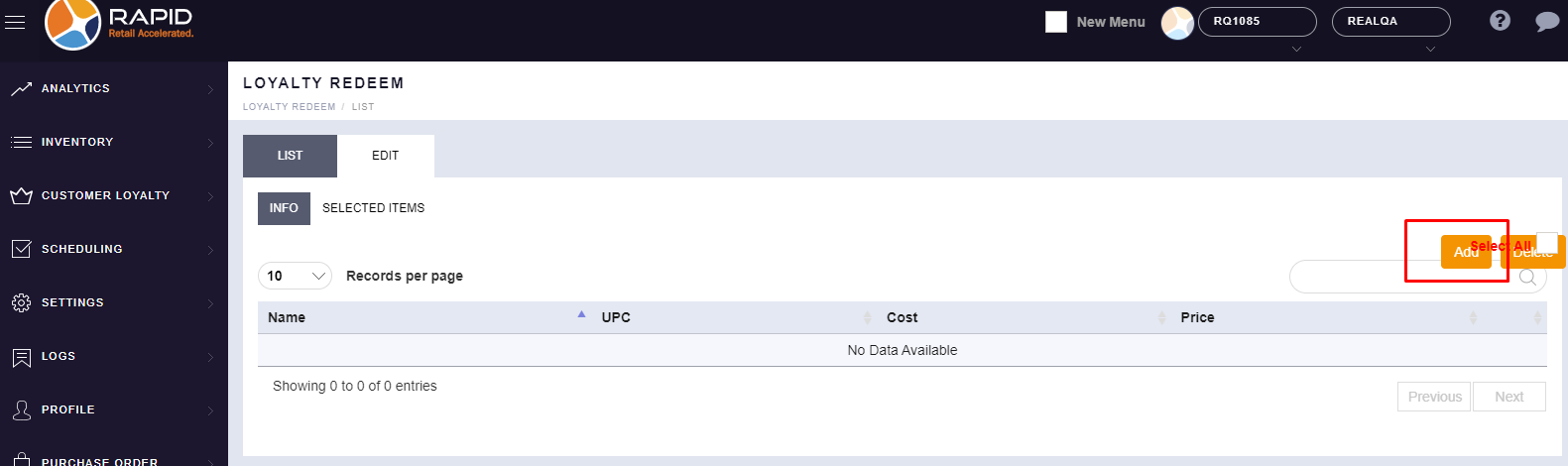Toggle the New Menu checkbox
The image size is (1568, 466).
point(1056,22)
